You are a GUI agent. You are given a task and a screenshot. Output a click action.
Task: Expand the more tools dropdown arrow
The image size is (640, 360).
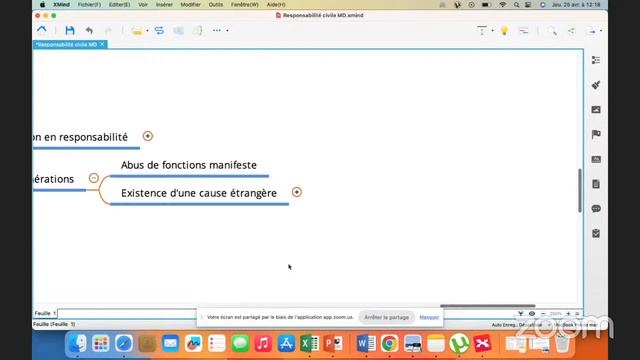point(227,31)
